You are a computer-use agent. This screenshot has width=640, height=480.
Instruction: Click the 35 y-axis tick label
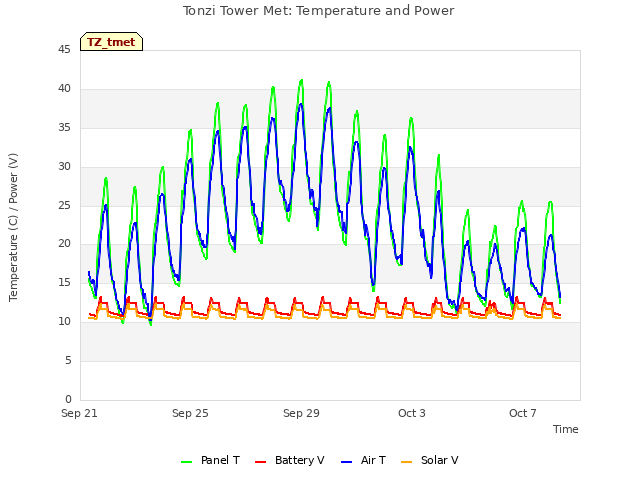tap(64, 128)
